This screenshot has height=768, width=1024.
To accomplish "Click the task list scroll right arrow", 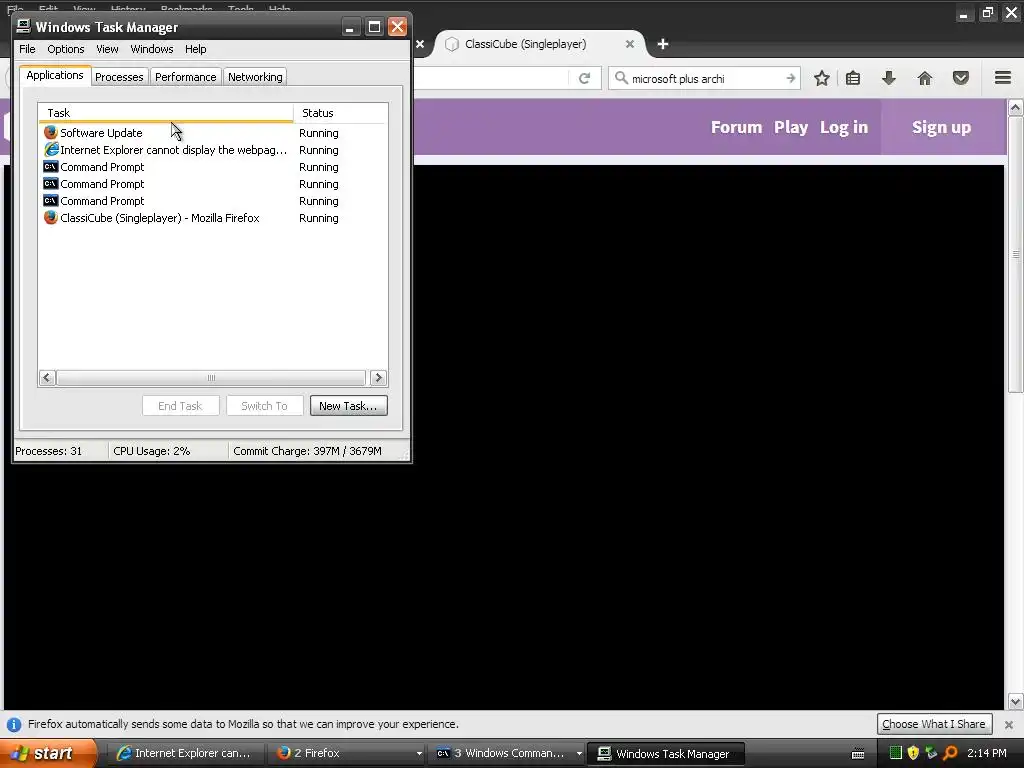I will [x=378, y=377].
